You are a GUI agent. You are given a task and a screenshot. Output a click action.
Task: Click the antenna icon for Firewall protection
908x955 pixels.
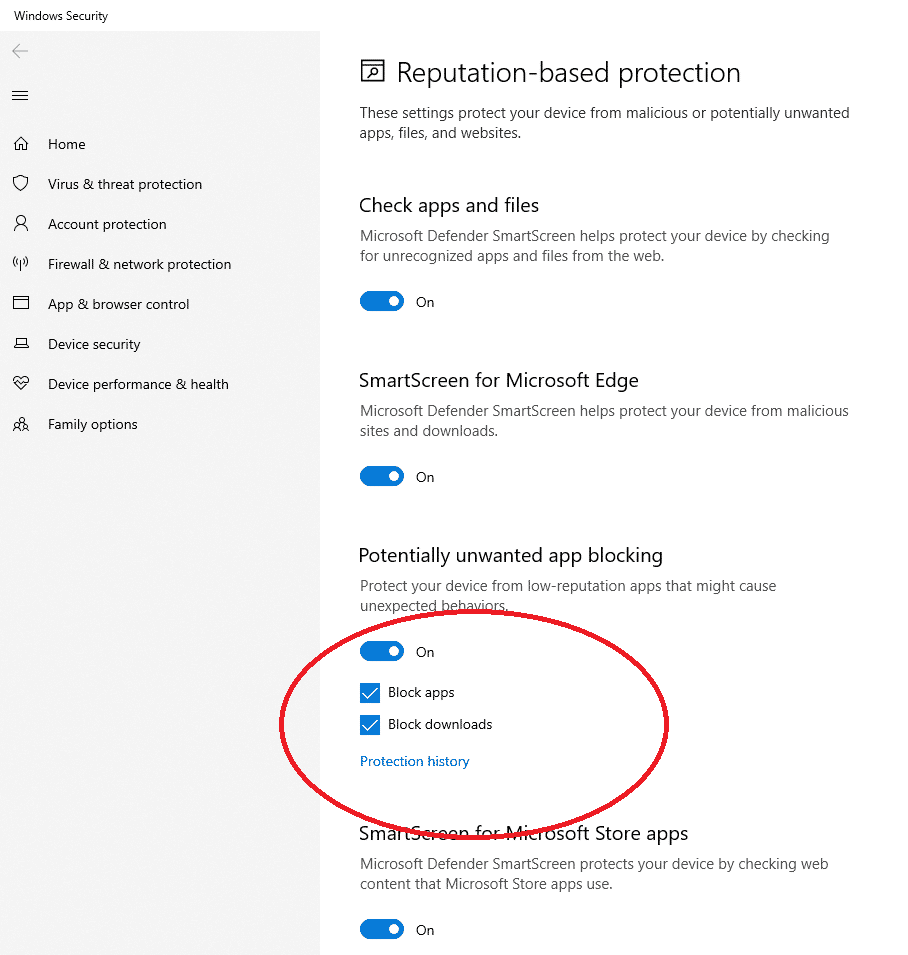pos(21,264)
